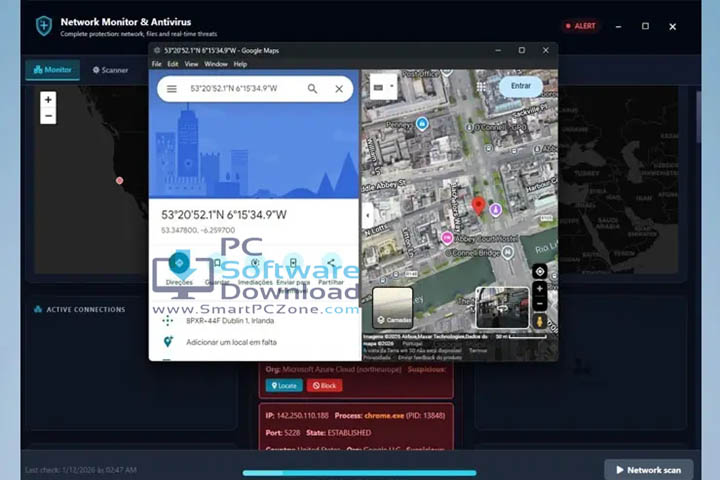Open the Window menu in Google Maps

coord(216,64)
